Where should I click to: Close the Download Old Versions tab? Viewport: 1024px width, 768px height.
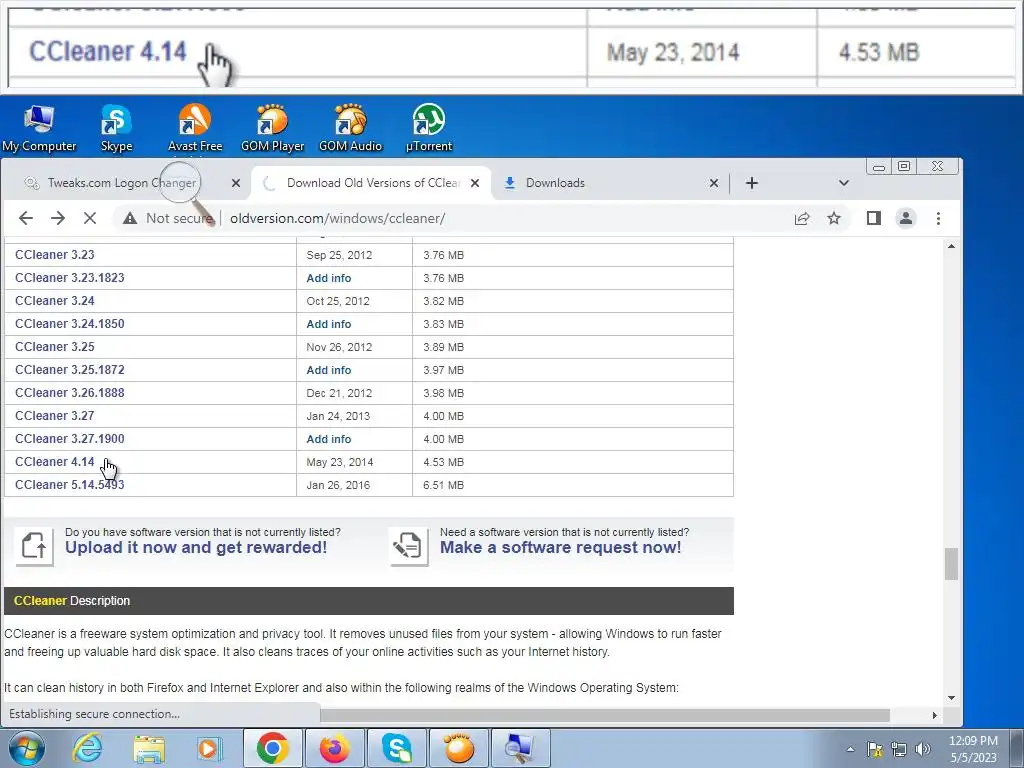[x=475, y=183]
